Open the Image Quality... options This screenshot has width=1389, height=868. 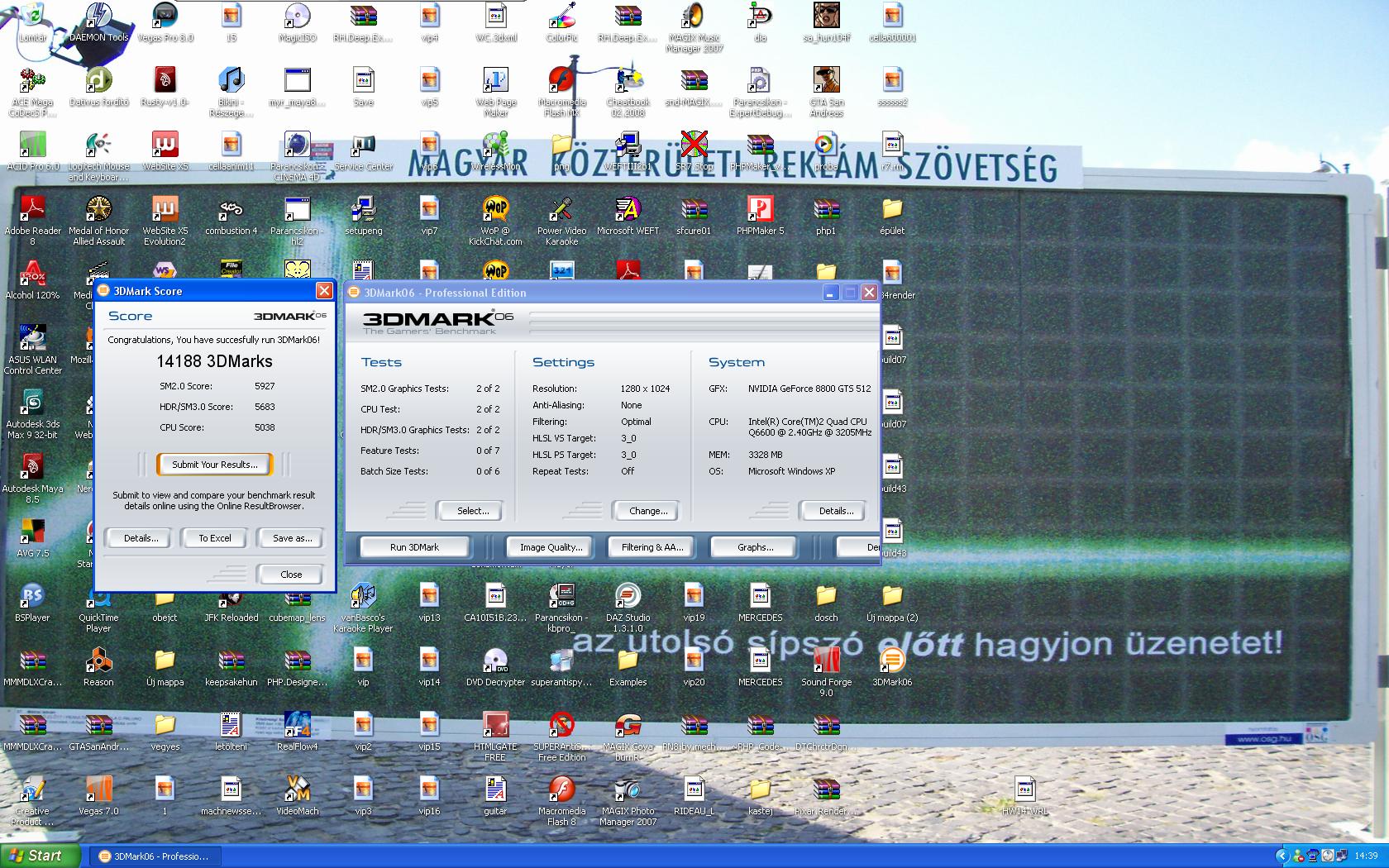tap(551, 547)
